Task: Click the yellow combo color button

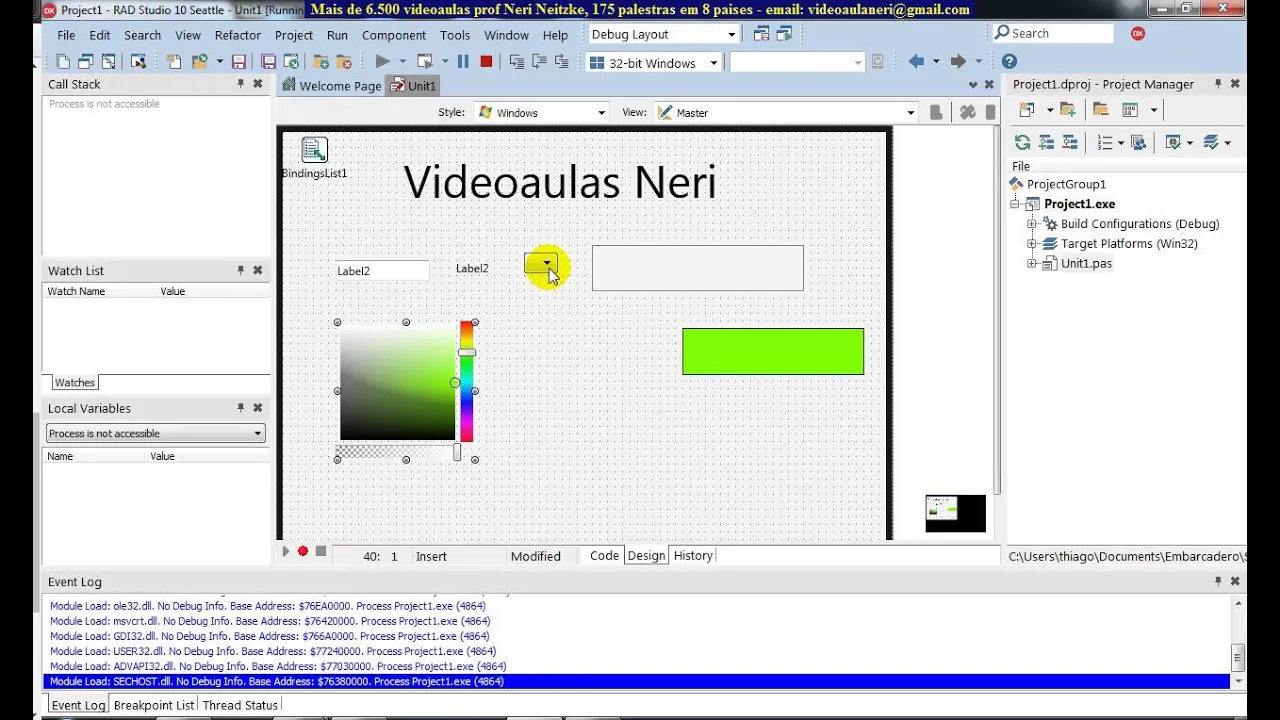Action: 540,263
